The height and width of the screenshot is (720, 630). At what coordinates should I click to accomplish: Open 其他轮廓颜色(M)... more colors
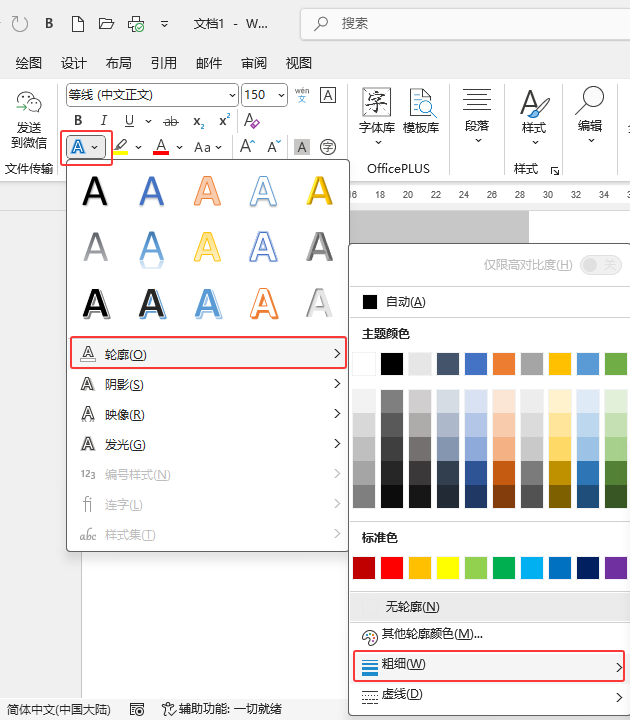click(489, 636)
